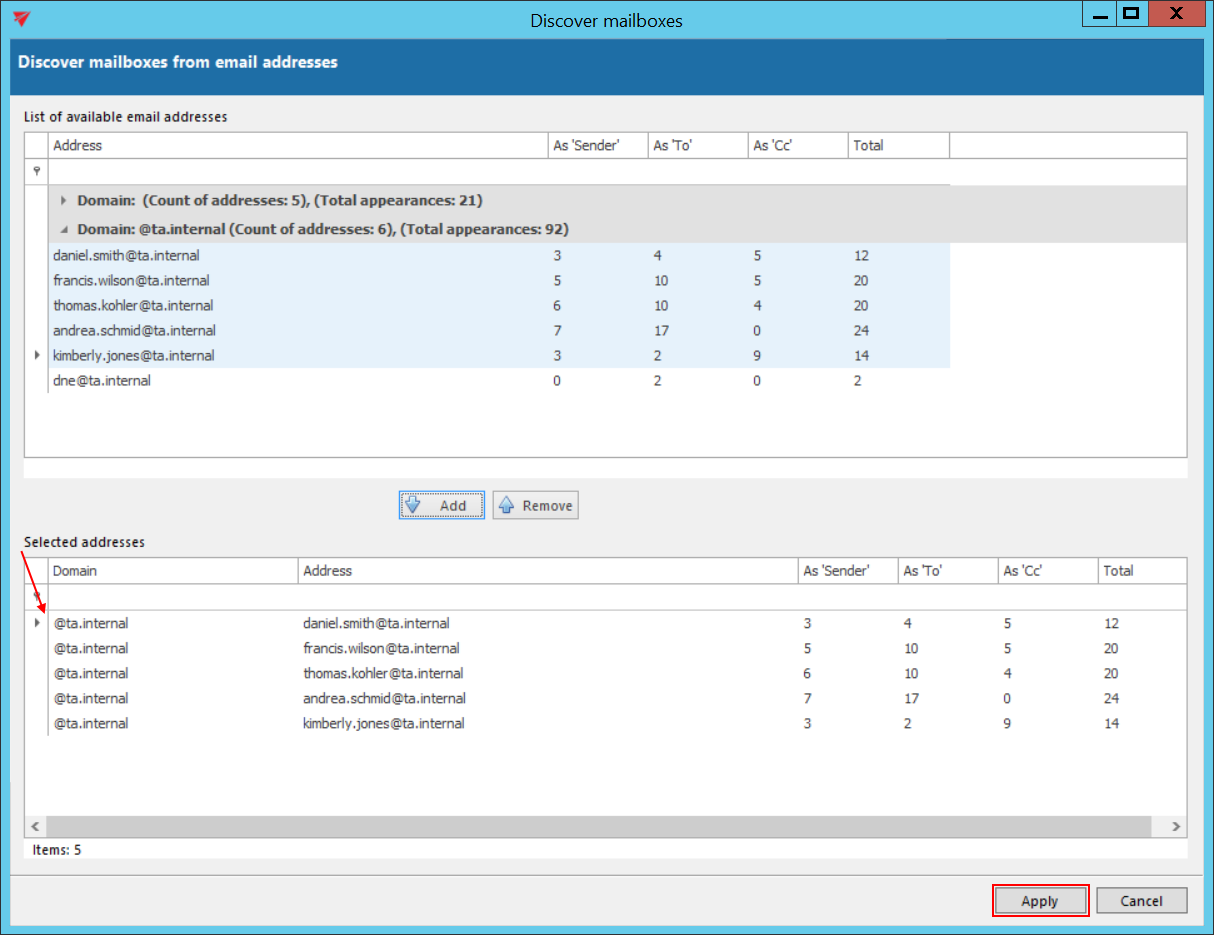The height and width of the screenshot is (935, 1214).
Task: Sort available list by Total column header
Action: pos(897,145)
